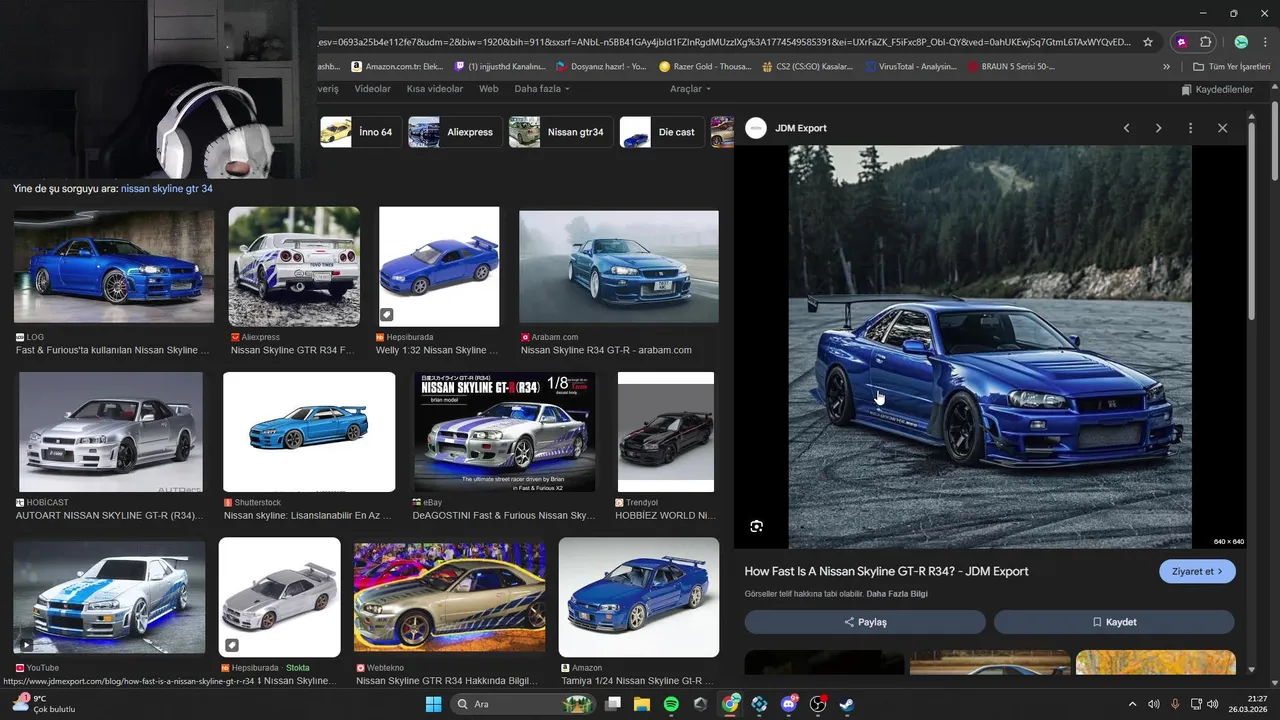Open the Arabam.com Skyline R34 GT-R thumbnail
The height and width of the screenshot is (720, 1280).
point(619,266)
